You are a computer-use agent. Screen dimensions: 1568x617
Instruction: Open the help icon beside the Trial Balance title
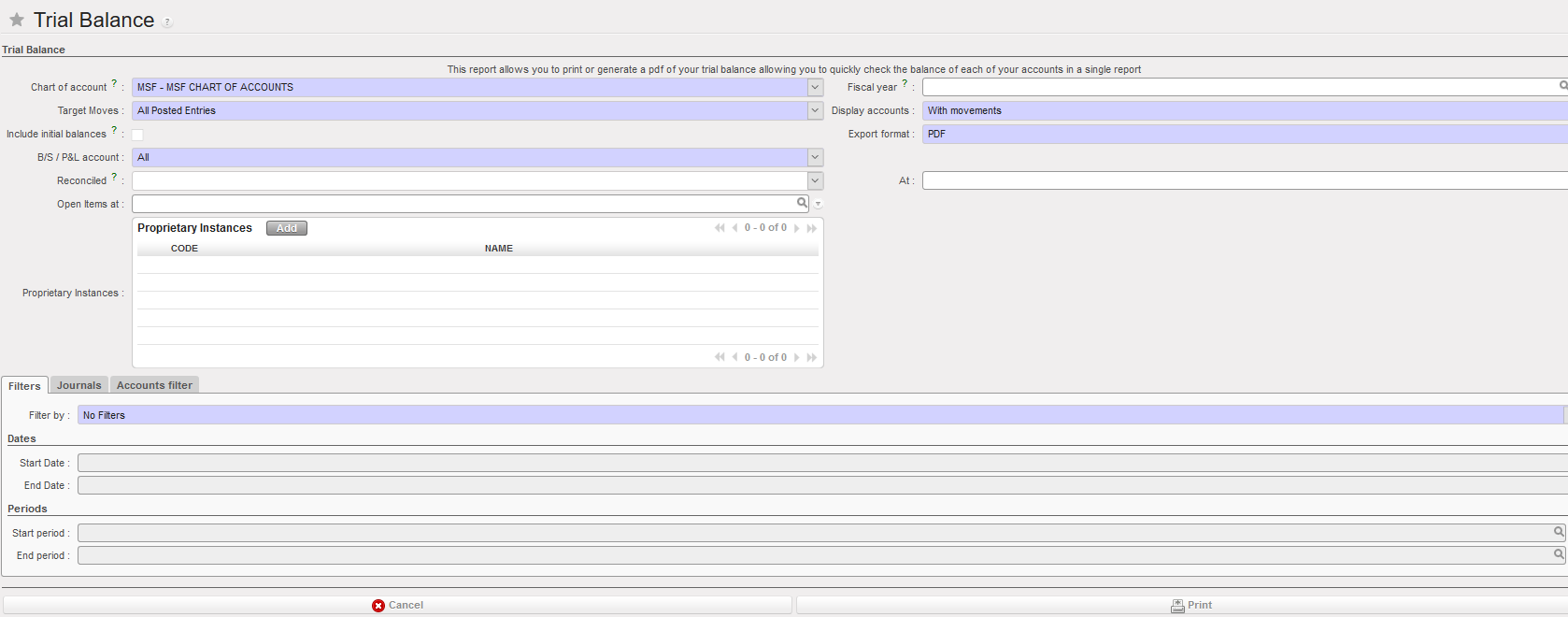click(x=167, y=22)
